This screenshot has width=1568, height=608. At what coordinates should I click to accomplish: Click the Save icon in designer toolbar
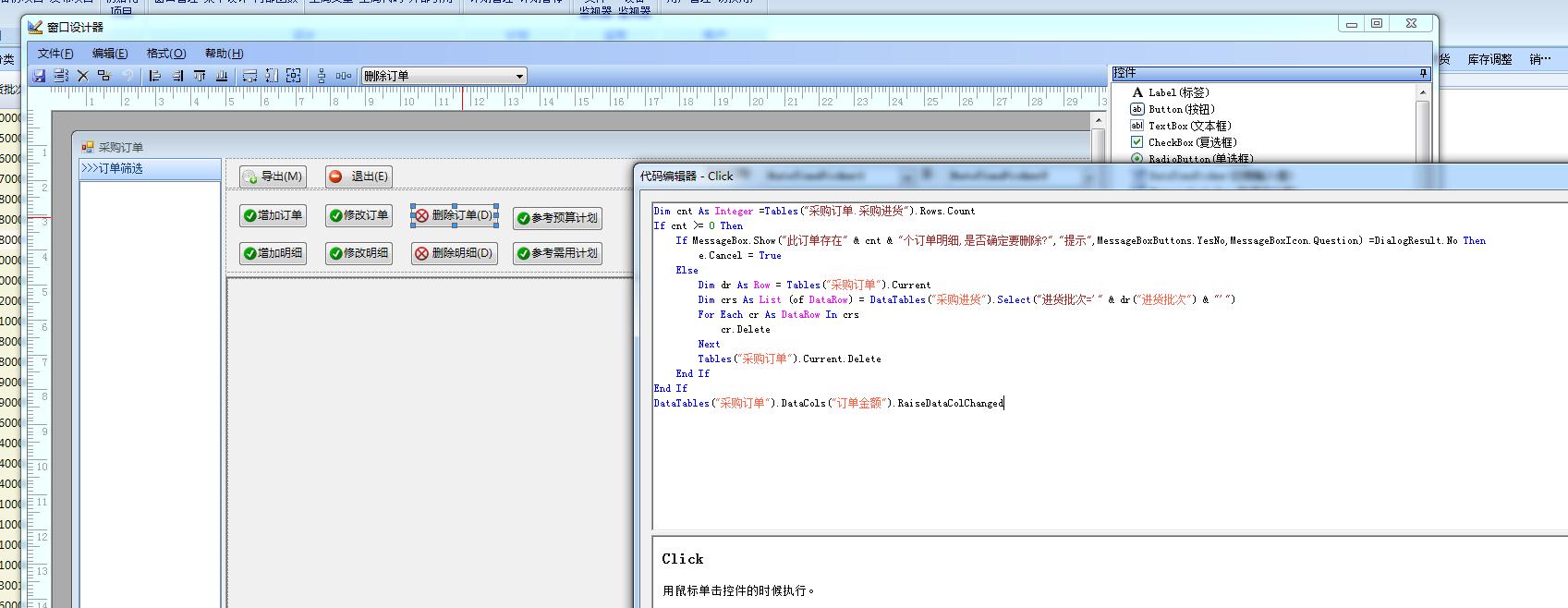(x=39, y=76)
